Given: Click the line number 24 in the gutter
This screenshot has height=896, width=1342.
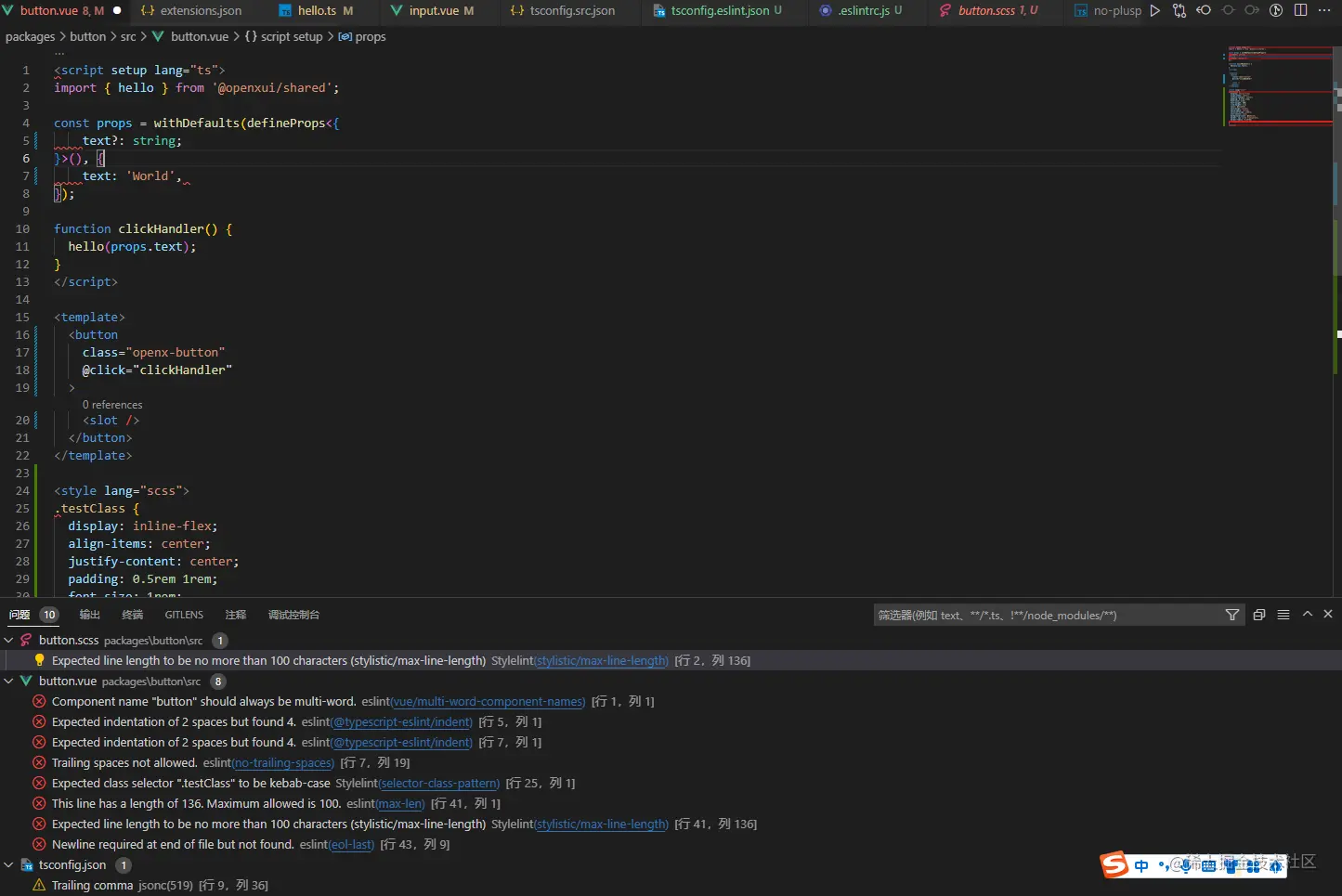Looking at the screenshot, I should coord(22,490).
